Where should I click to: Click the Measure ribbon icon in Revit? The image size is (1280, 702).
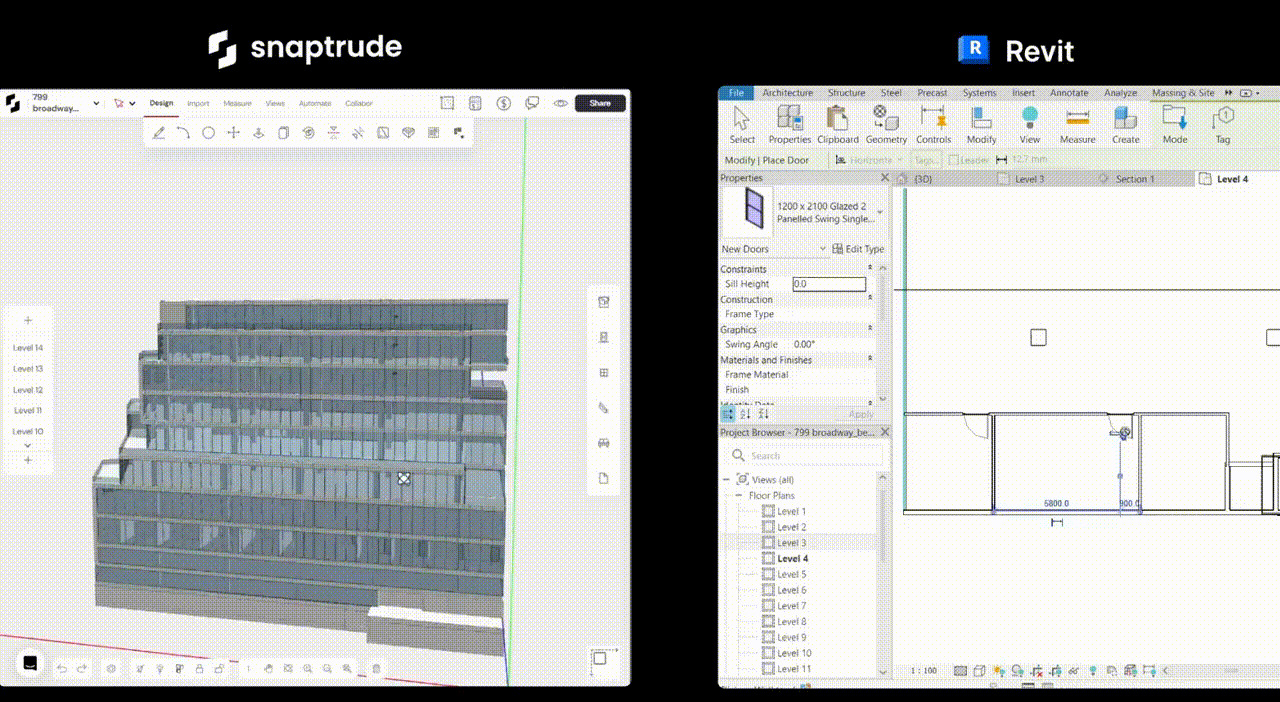[1077, 124]
